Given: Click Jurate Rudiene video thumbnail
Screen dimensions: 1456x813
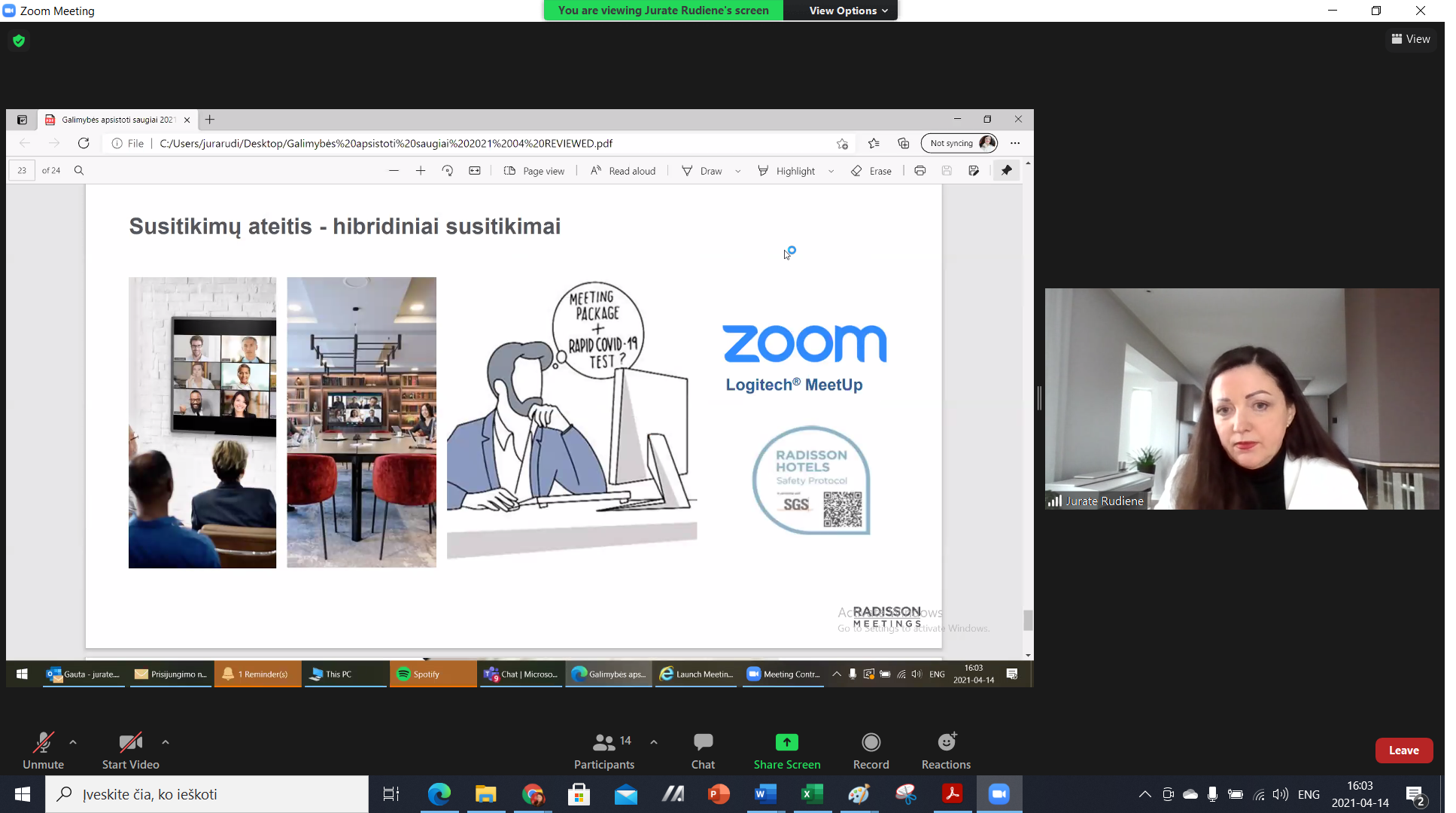Looking at the screenshot, I should tap(1242, 399).
